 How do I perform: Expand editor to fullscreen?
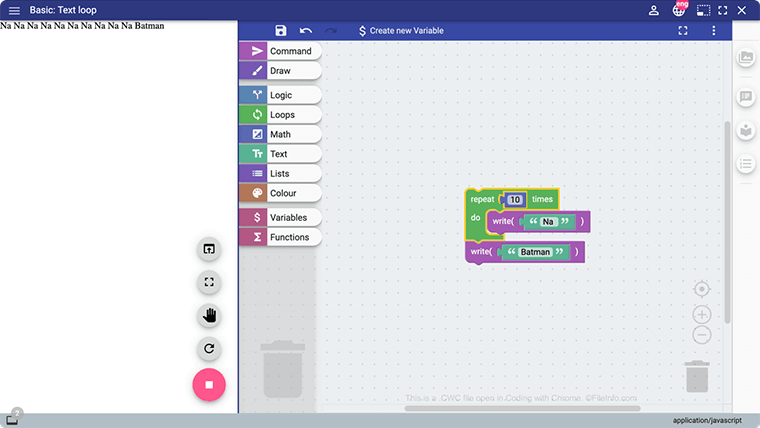click(x=683, y=31)
